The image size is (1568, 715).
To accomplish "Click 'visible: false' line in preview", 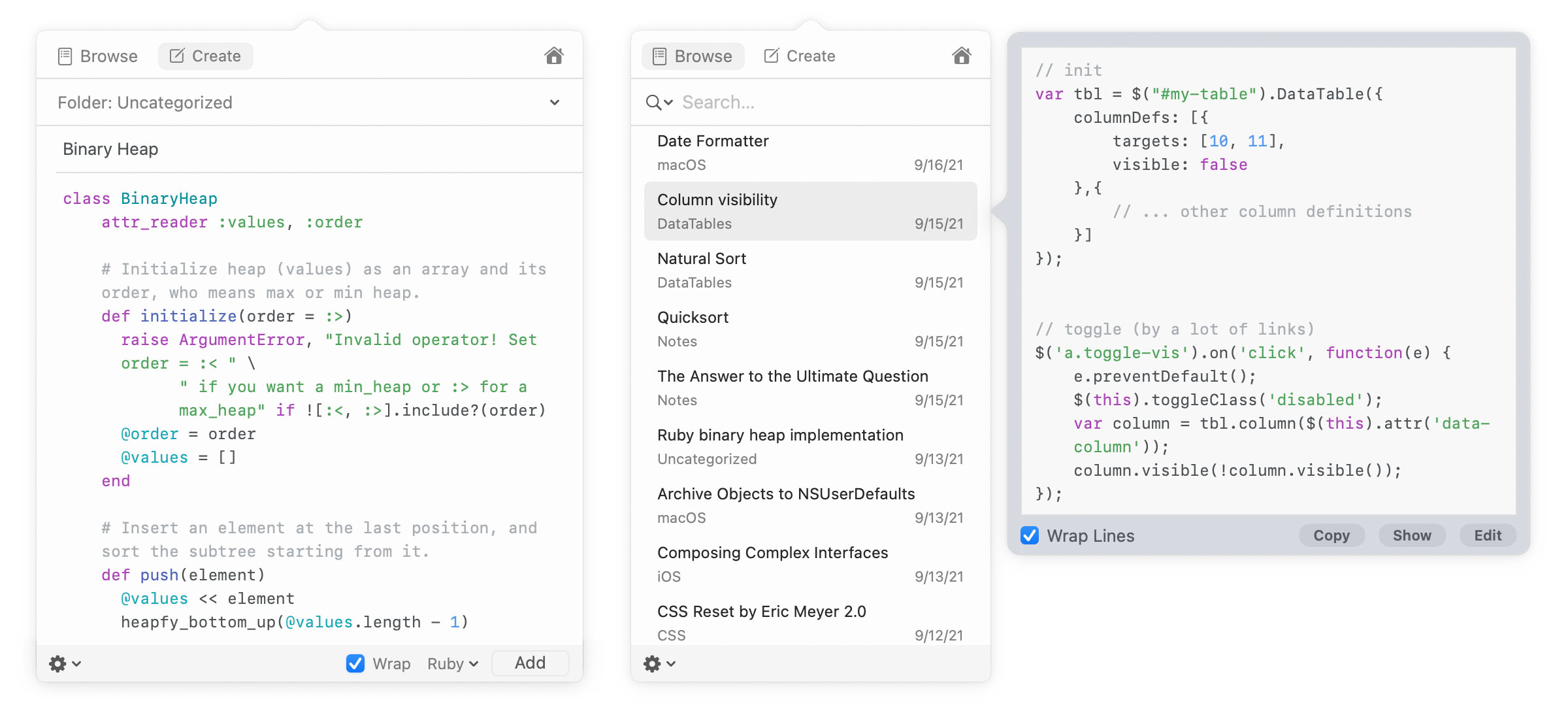I will [x=1180, y=165].
